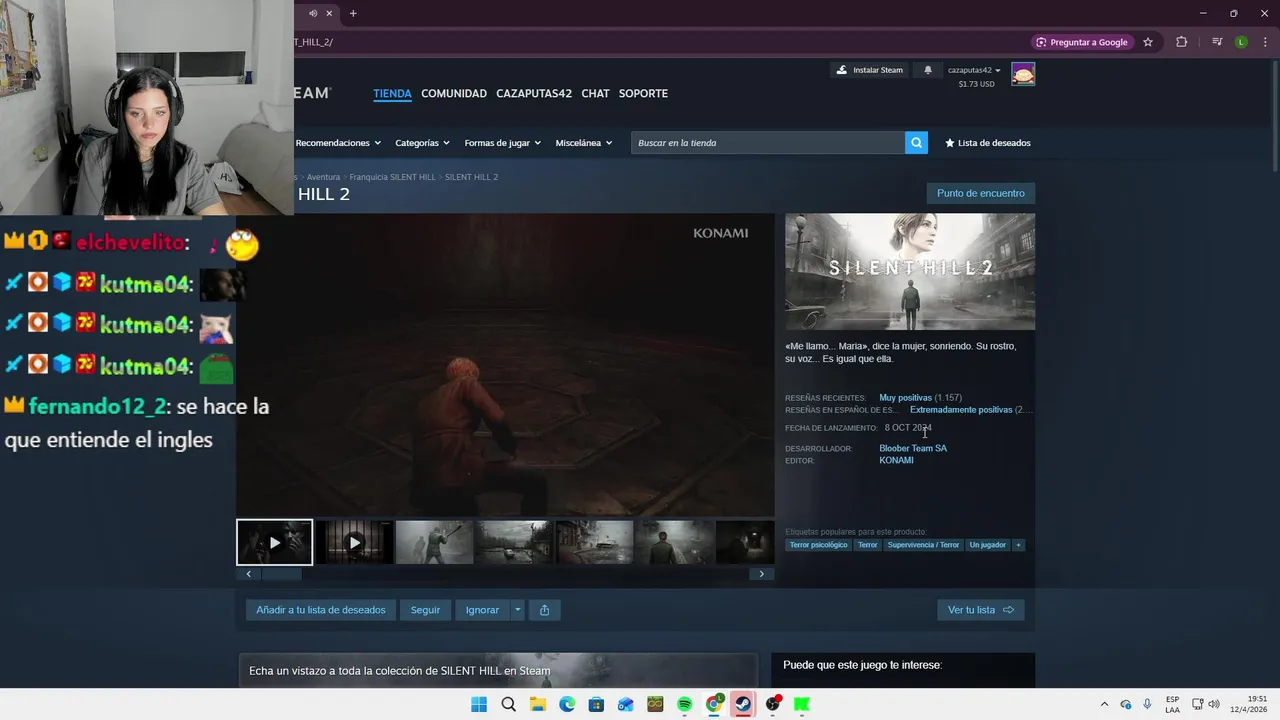Select the Un jugador tag
The height and width of the screenshot is (720, 1280).
point(987,545)
